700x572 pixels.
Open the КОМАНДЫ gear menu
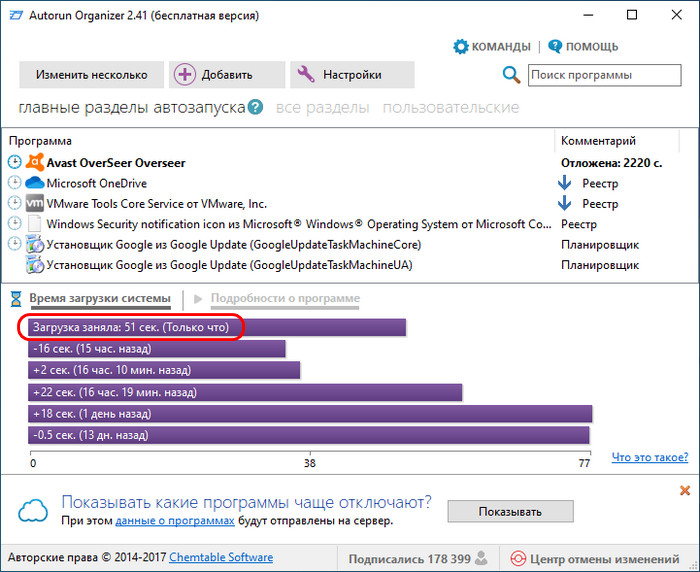[461, 46]
